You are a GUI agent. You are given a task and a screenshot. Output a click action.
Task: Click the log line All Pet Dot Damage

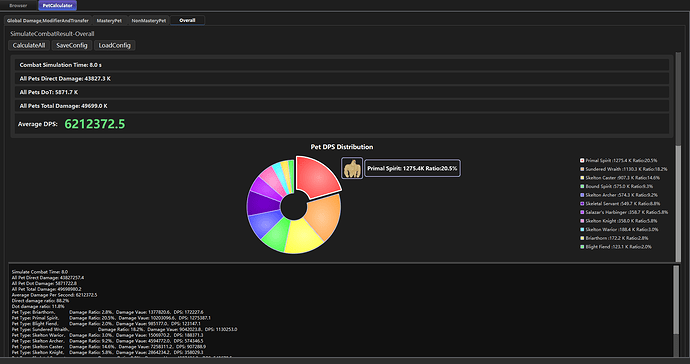pyautogui.click(x=44, y=283)
